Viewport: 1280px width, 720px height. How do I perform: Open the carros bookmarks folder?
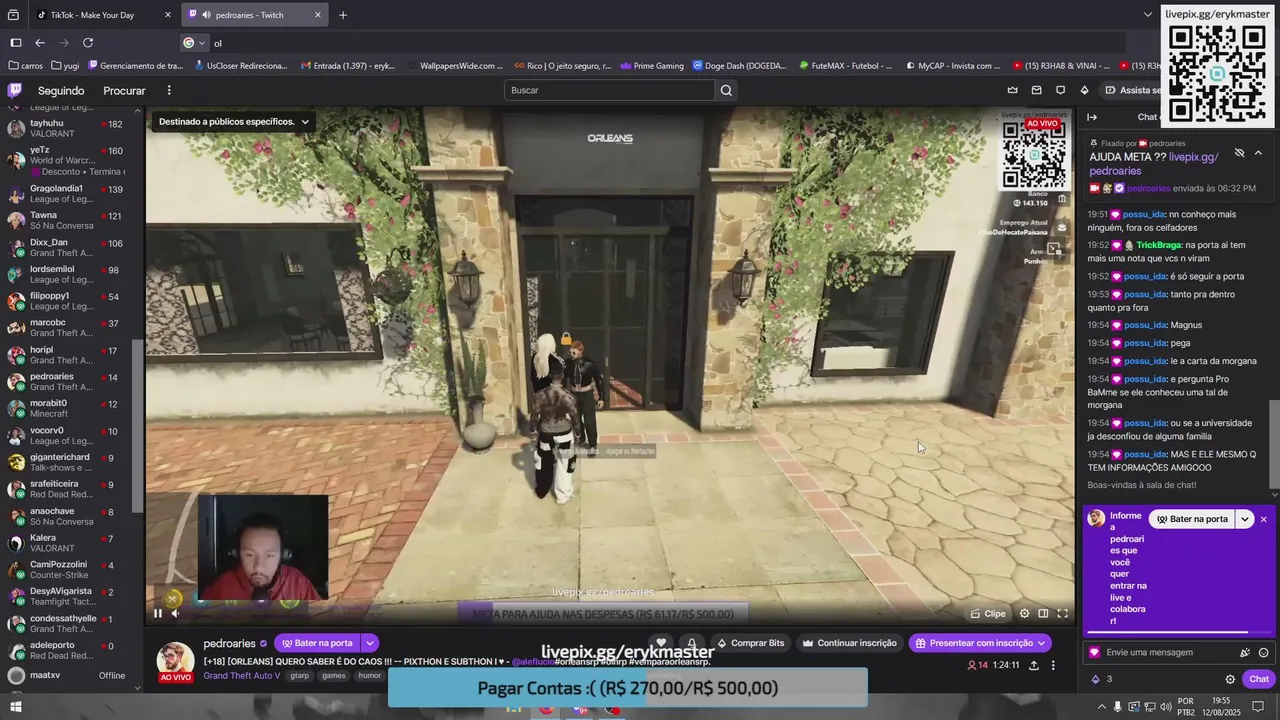[x=25, y=66]
